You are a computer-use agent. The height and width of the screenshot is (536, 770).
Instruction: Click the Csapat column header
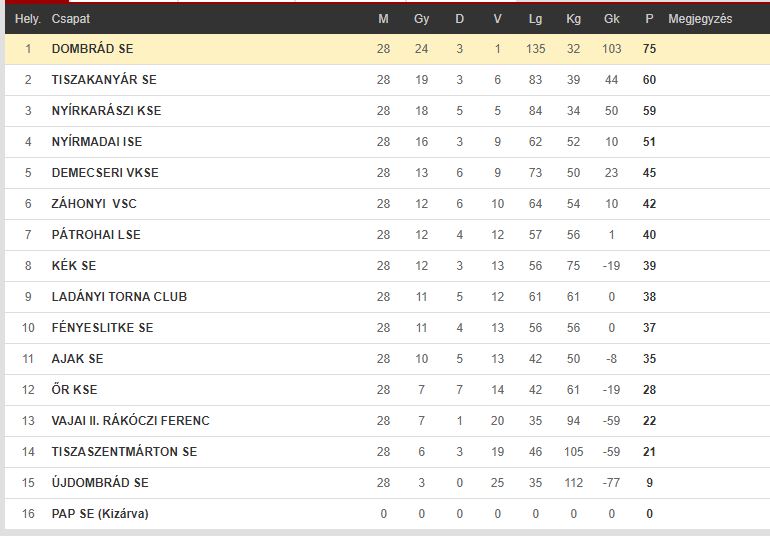[x=71, y=19]
